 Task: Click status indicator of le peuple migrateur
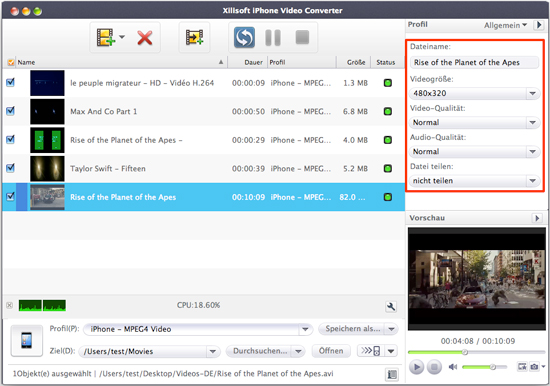pyautogui.click(x=388, y=83)
